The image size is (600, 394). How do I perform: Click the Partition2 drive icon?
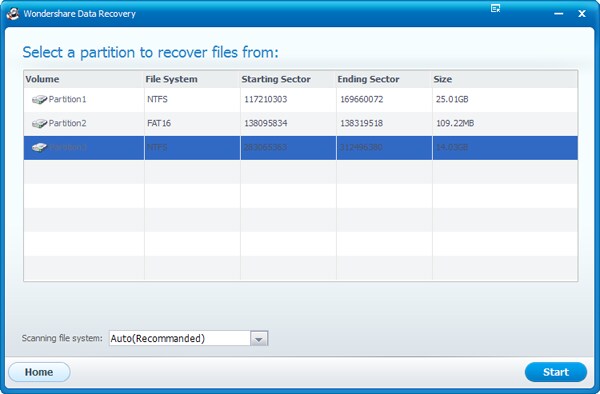click(39, 124)
